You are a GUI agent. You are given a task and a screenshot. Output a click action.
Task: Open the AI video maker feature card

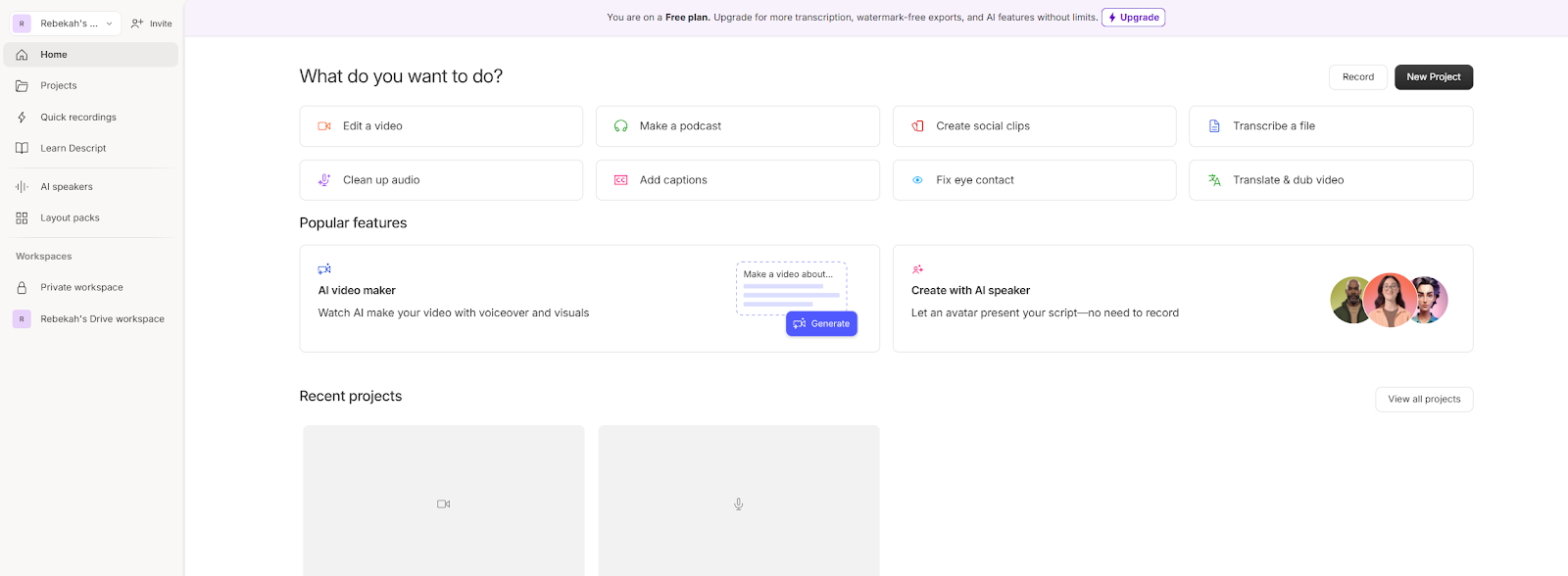click(x=589, y=299)
